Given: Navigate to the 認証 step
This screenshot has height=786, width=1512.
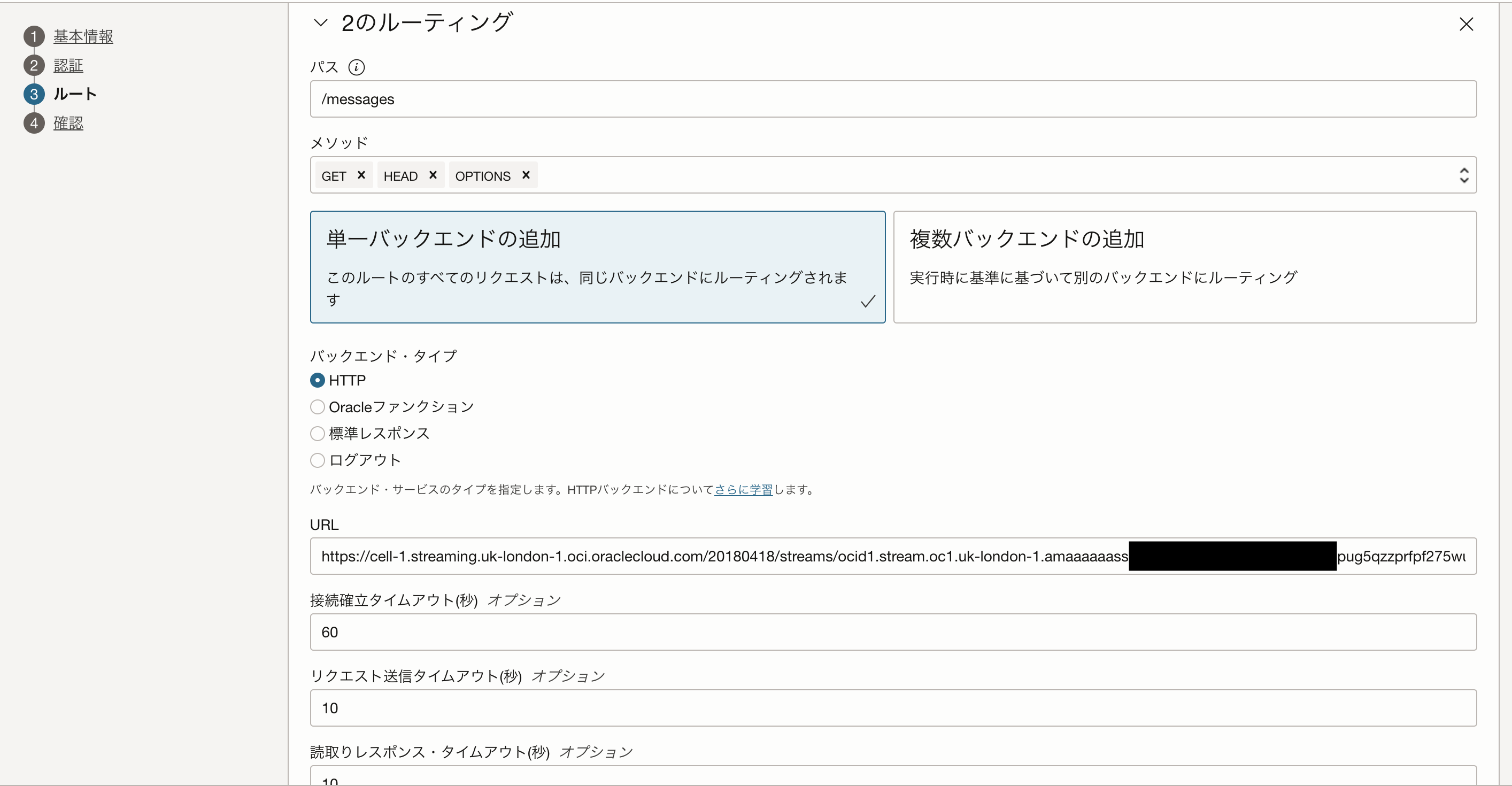Looking at the screenshot, I should [68, 65].
